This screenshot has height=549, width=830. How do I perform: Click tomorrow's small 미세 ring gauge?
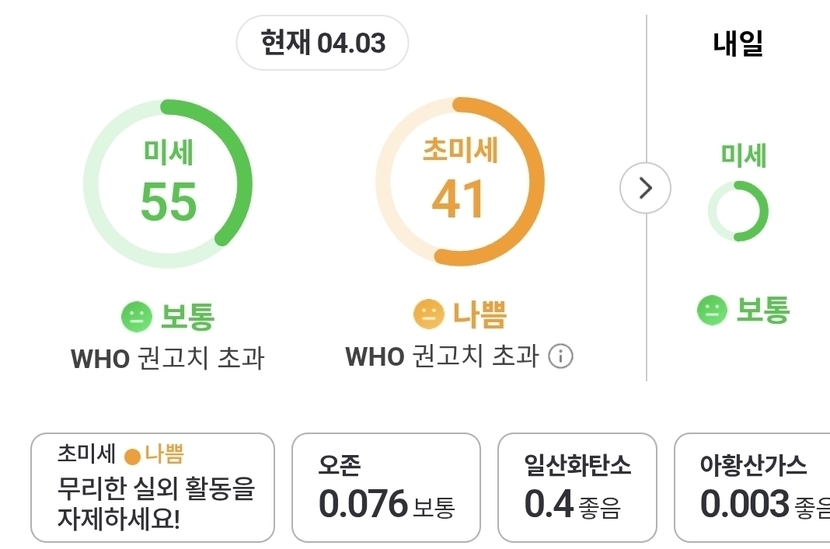pyautogui.click(x=738, y=211)
